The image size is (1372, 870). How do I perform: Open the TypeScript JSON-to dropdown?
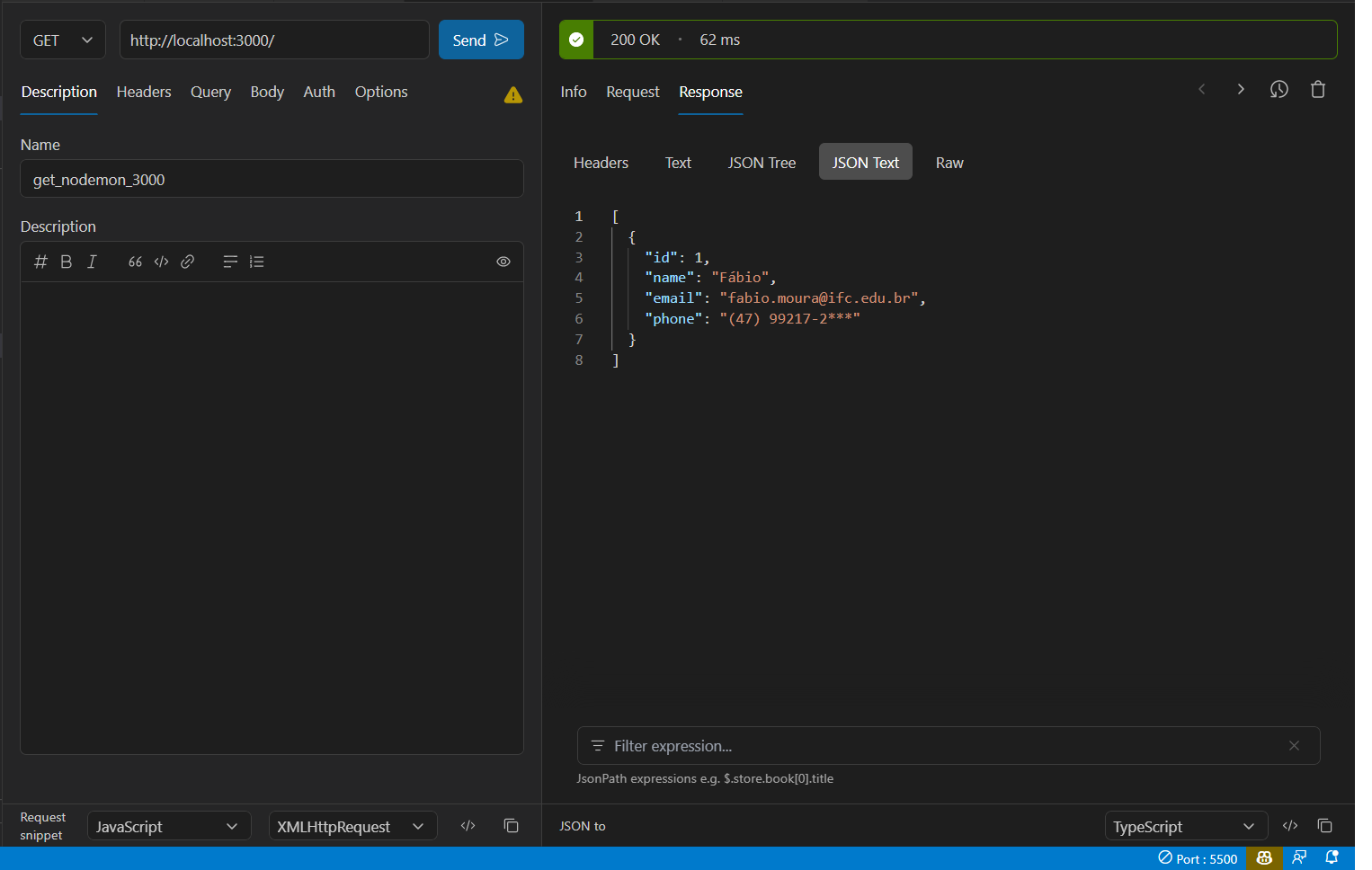pos(1186,826)
